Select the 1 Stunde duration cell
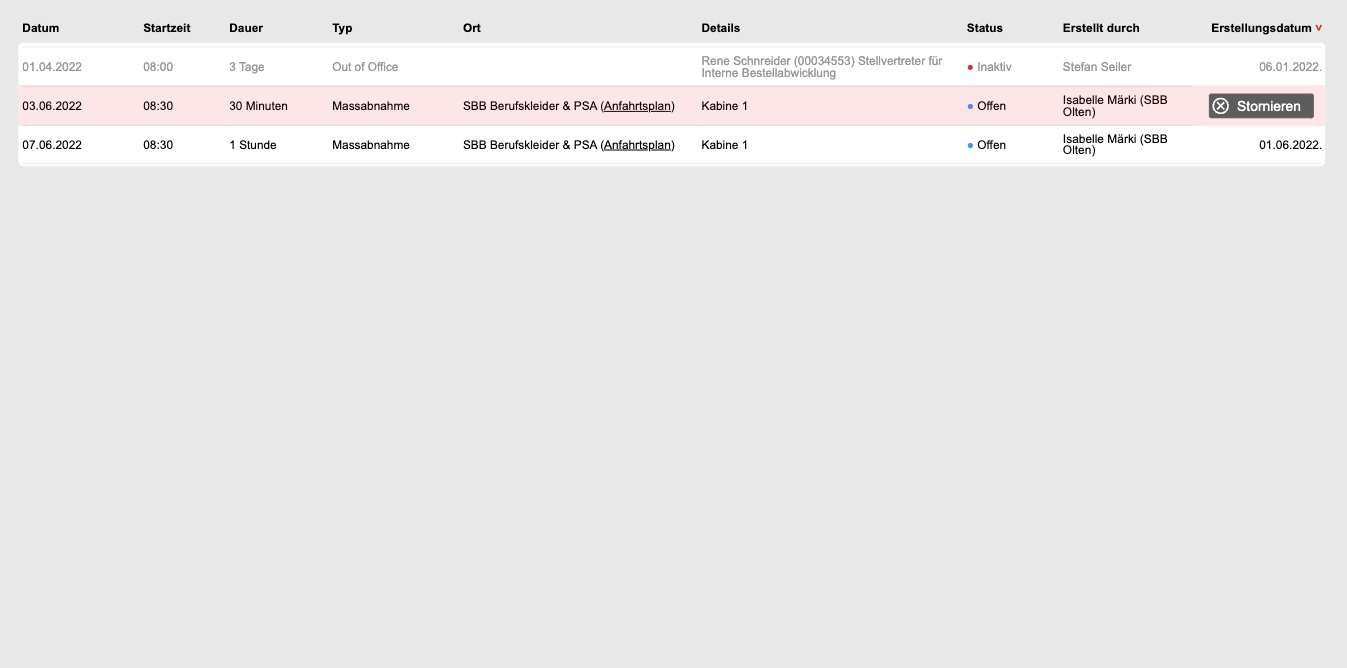Viewport: 1347px width, 668px height. coord(253,145)
